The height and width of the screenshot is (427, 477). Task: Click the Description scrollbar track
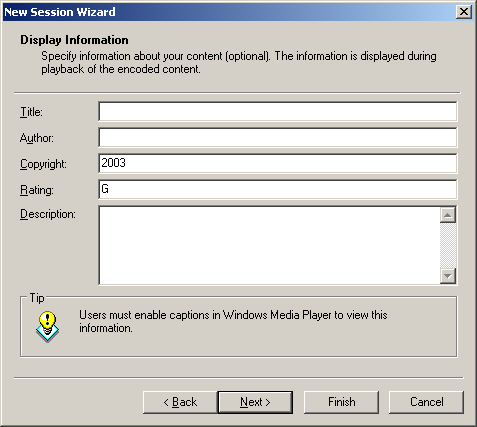click(448, 245)
